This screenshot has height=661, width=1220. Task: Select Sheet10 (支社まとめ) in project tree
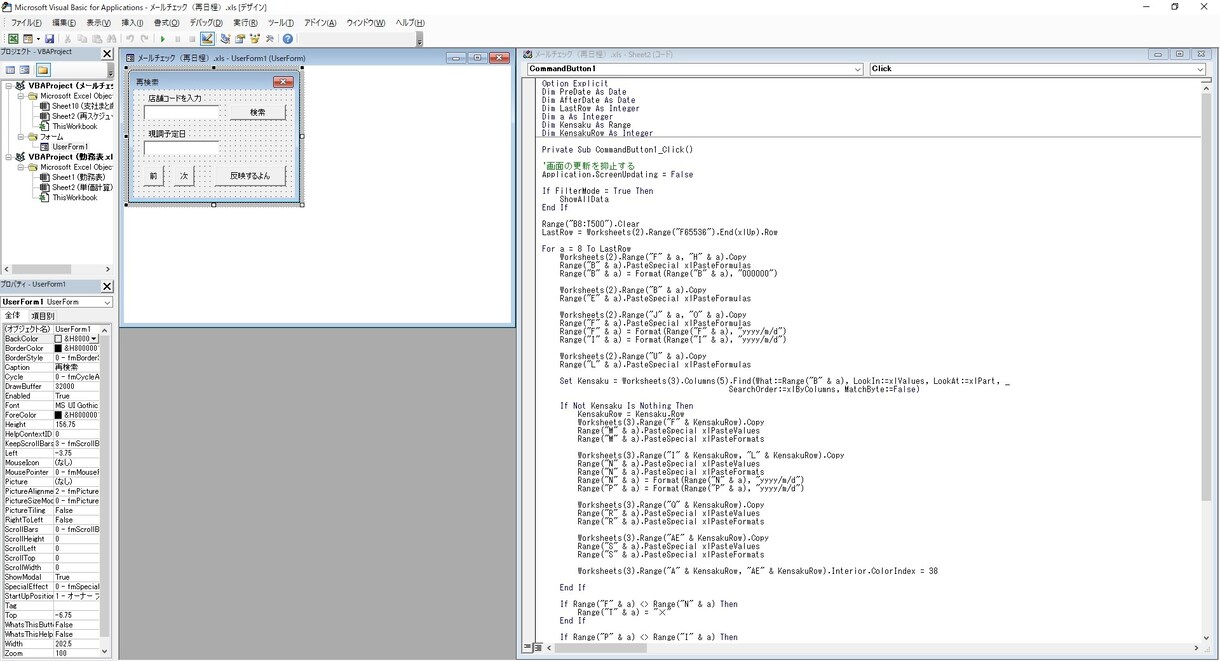pyautogui.click(x=82, y=106)
